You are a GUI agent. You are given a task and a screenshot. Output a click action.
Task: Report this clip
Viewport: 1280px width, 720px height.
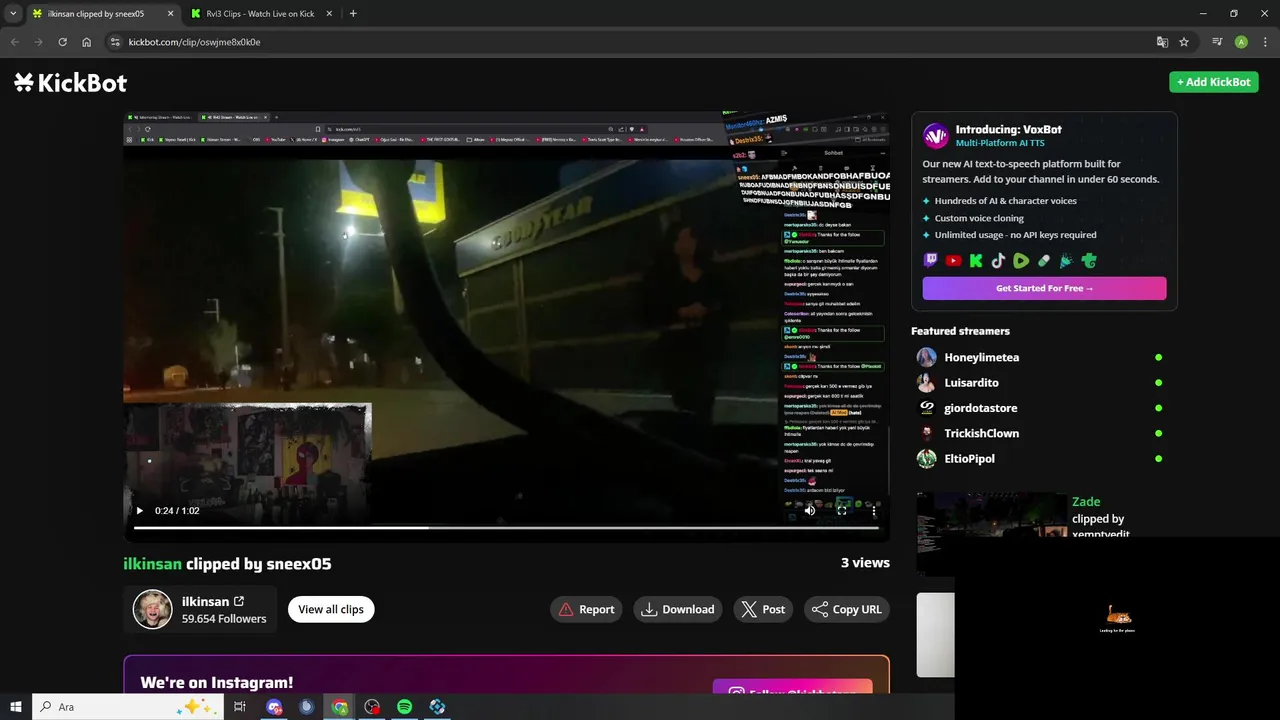pos(586,609)
